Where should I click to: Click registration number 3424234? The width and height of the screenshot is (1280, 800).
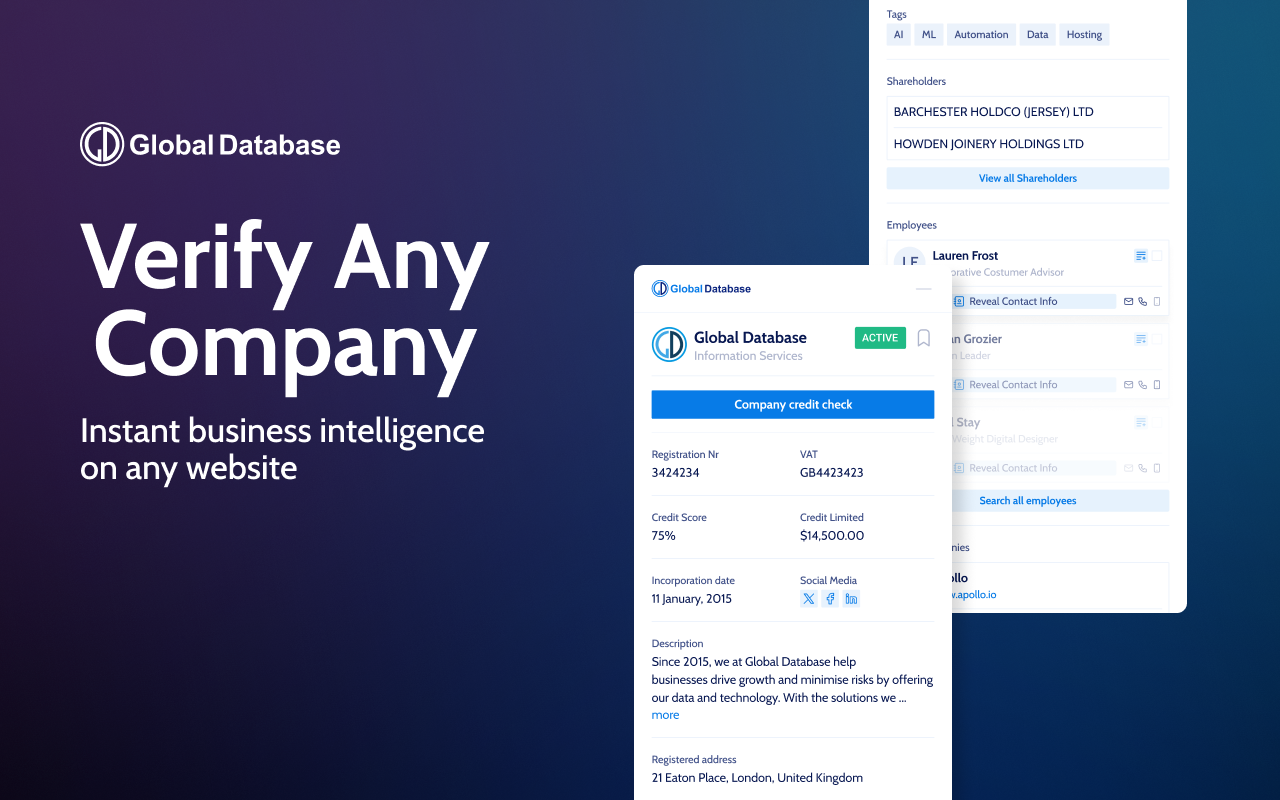(x=675, y=472)
